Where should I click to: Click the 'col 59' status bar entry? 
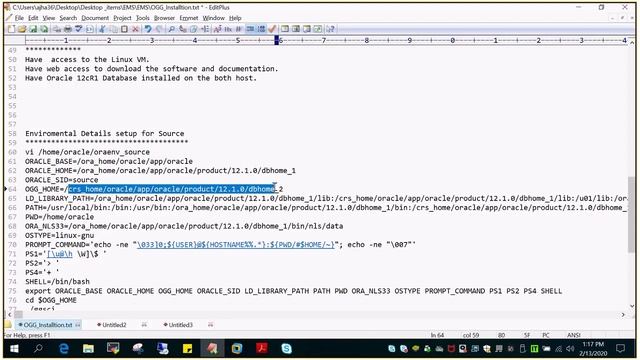tap(471, 335)
